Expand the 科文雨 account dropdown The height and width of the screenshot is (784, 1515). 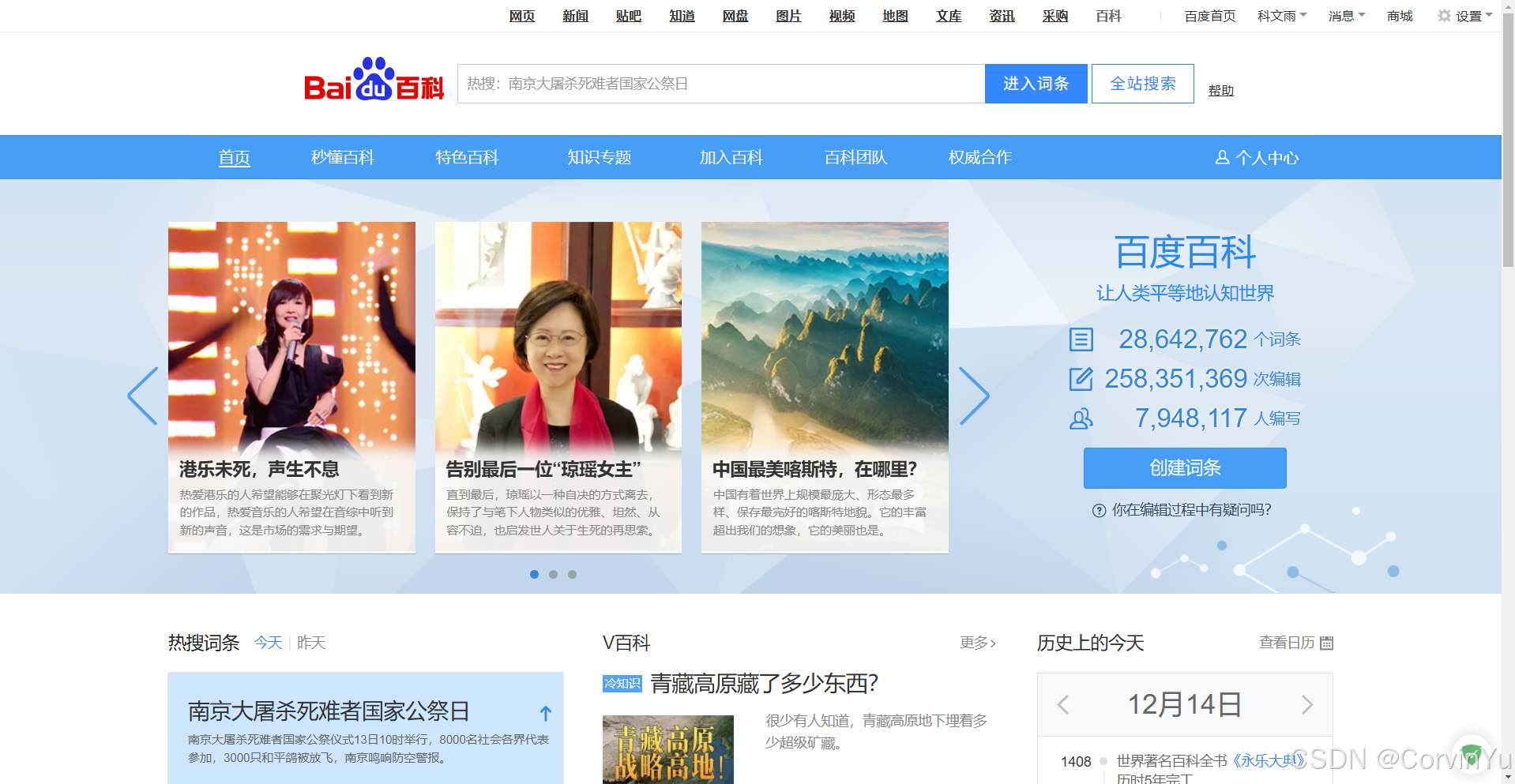click(1282, 16)
